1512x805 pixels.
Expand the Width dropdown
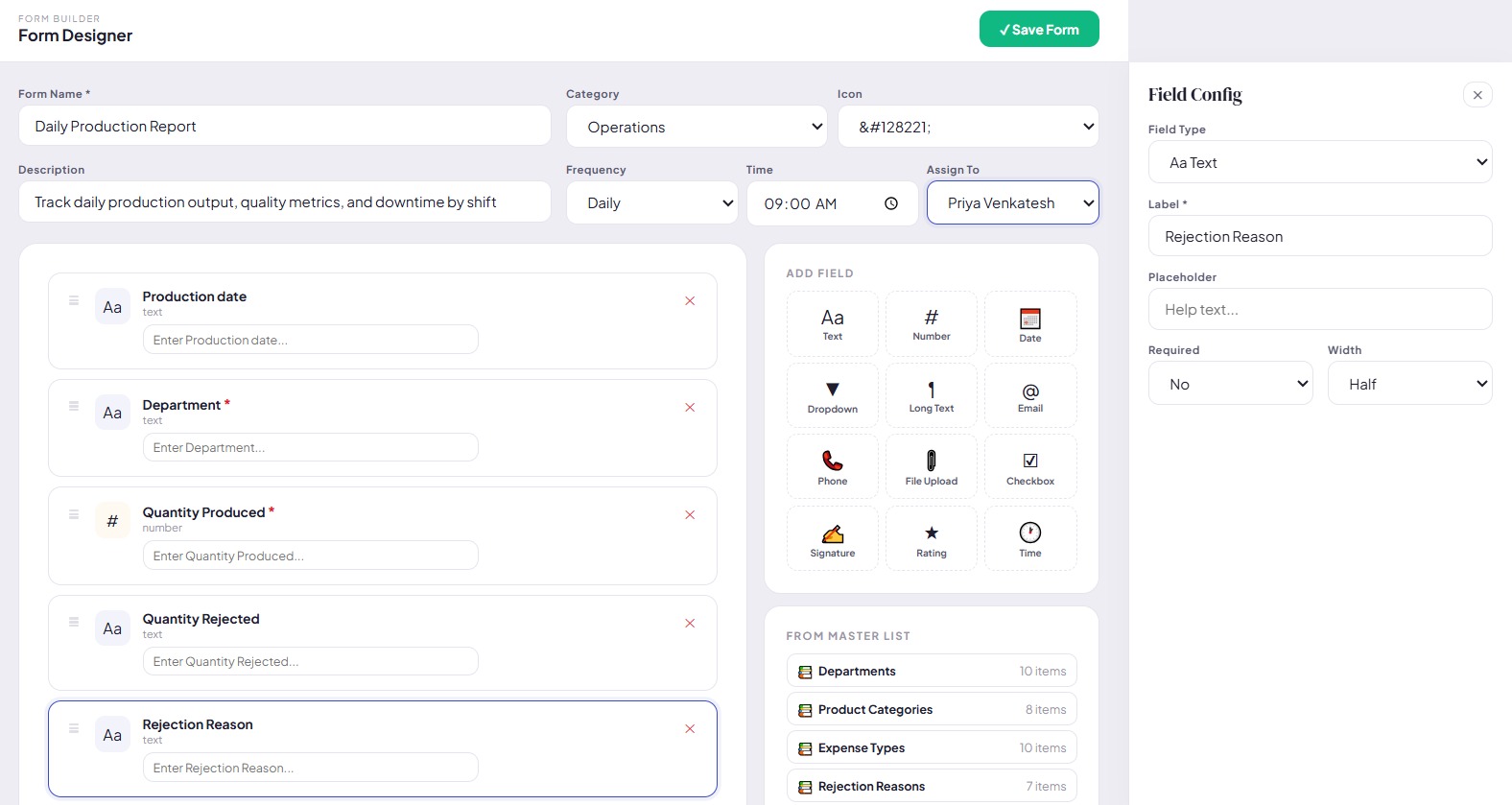pos(1409,384)
